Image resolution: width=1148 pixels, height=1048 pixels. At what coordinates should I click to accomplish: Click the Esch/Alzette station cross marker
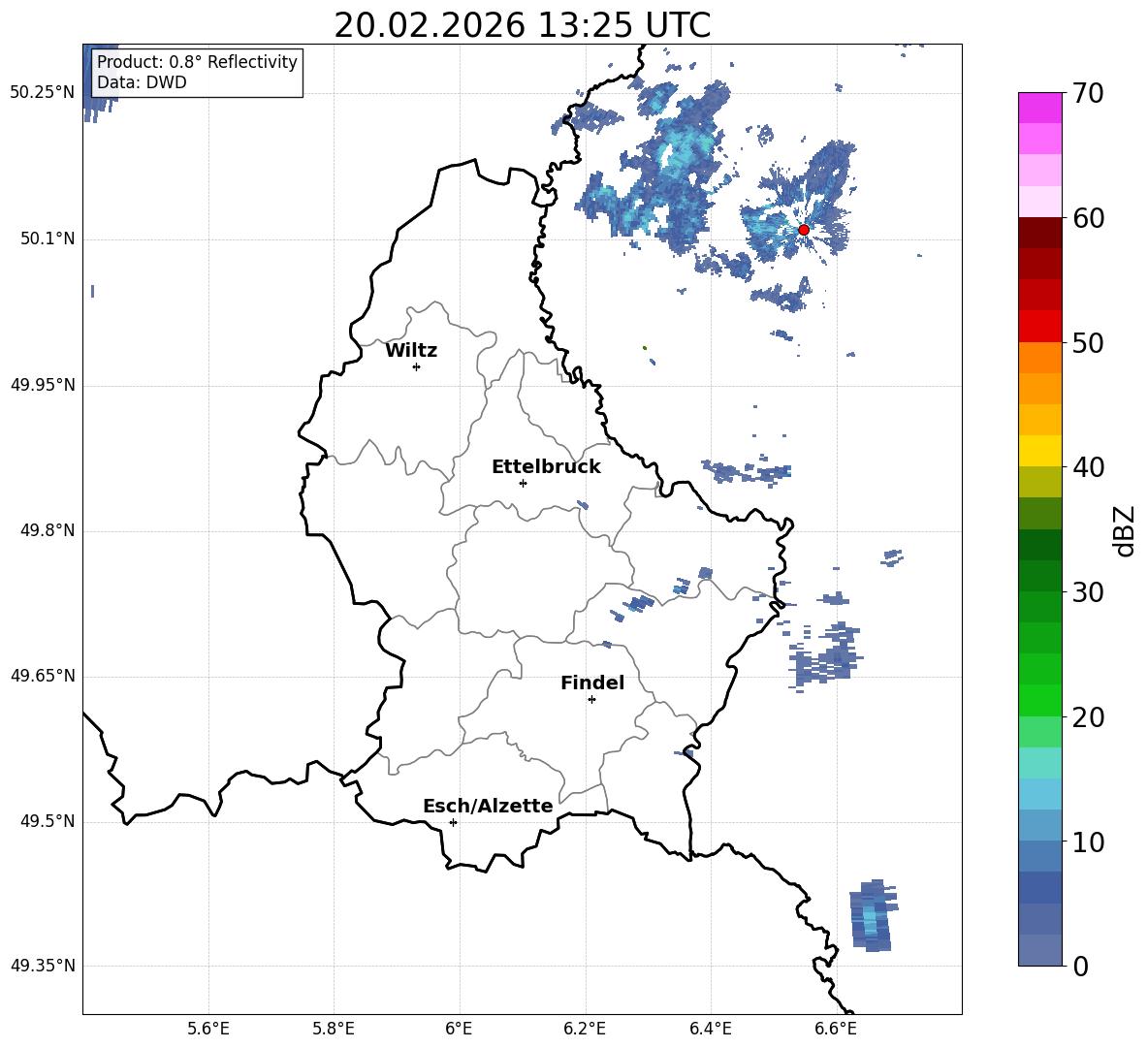pyautogui.click(x=453, y=822)
